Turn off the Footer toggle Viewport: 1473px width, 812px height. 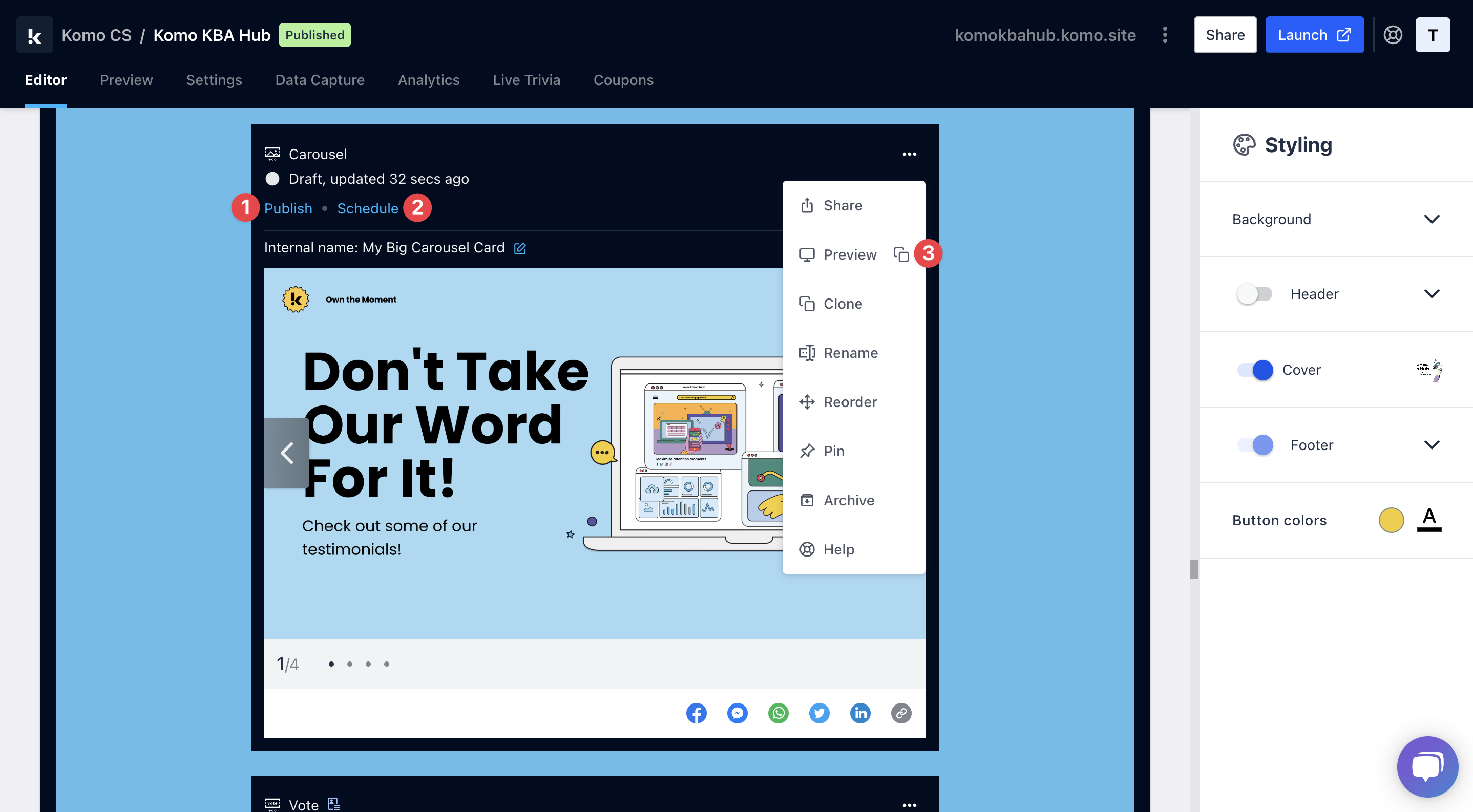click(1255, 444)
